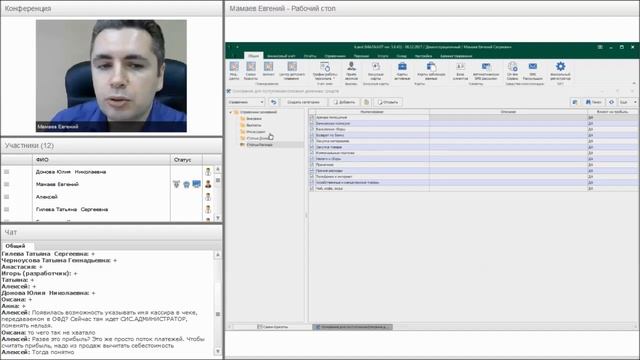Click participants list scroll-down arrow
This screenshot has height=360, width=640.
tap(218, 218)
